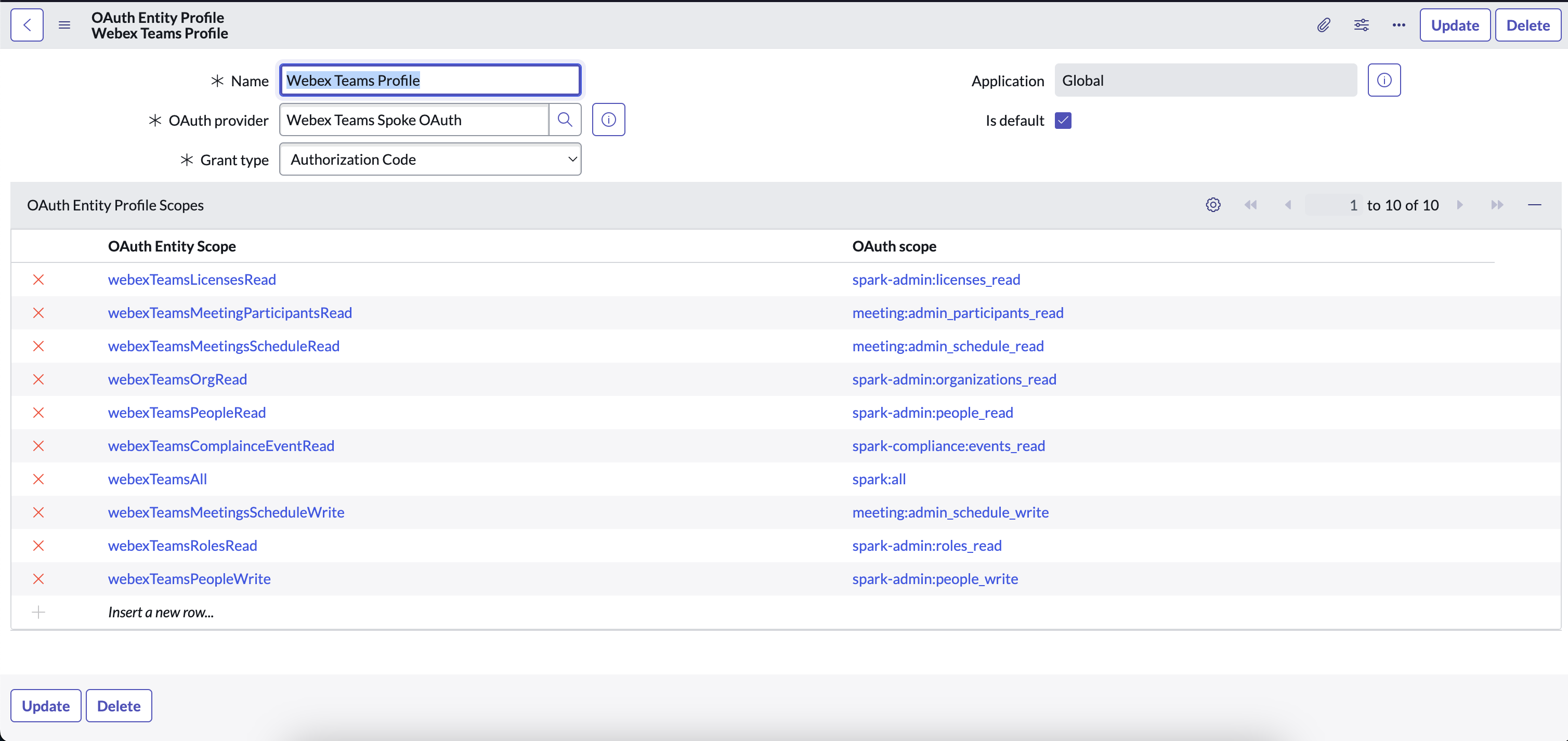Image resolution: width=1568 pixels, height=741 pixels.
Task: Go to next page of scopes list
Action: [1460, 205]
